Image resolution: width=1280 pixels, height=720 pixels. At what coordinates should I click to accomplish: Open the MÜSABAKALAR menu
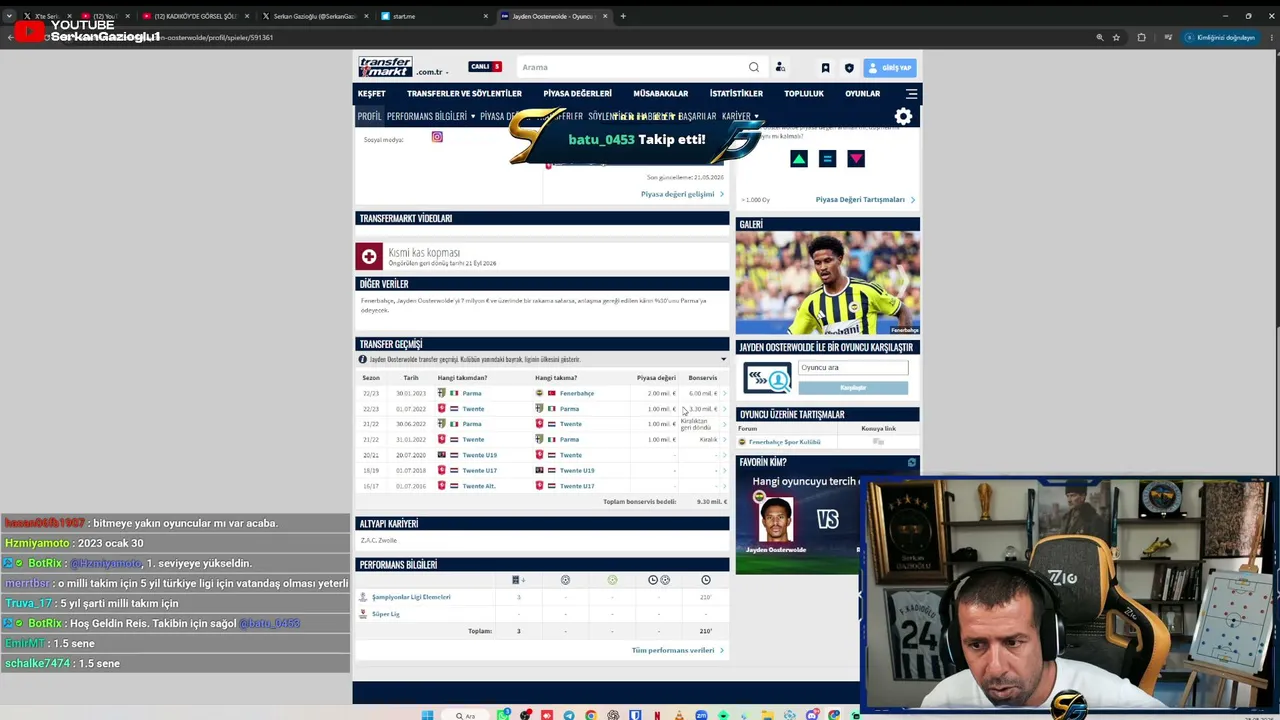tap(660, 94)
